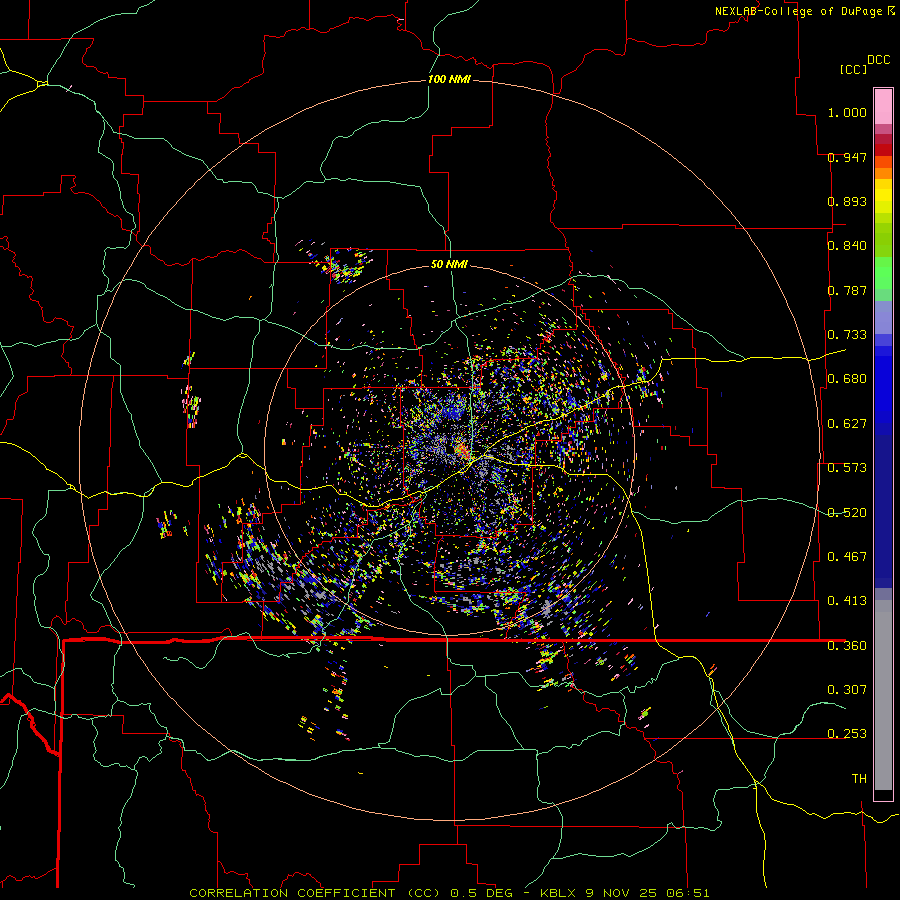Viewport: 900px width, 900px height.
Task: Click the 0.5 DEG elevation text
Action: point(482,893)
